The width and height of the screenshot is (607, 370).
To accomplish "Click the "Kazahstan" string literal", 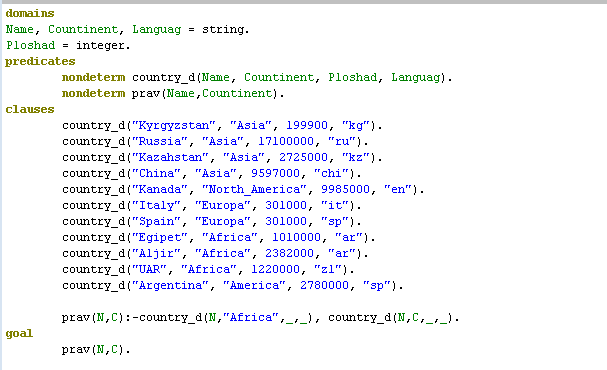I will (x=170, y=158).
